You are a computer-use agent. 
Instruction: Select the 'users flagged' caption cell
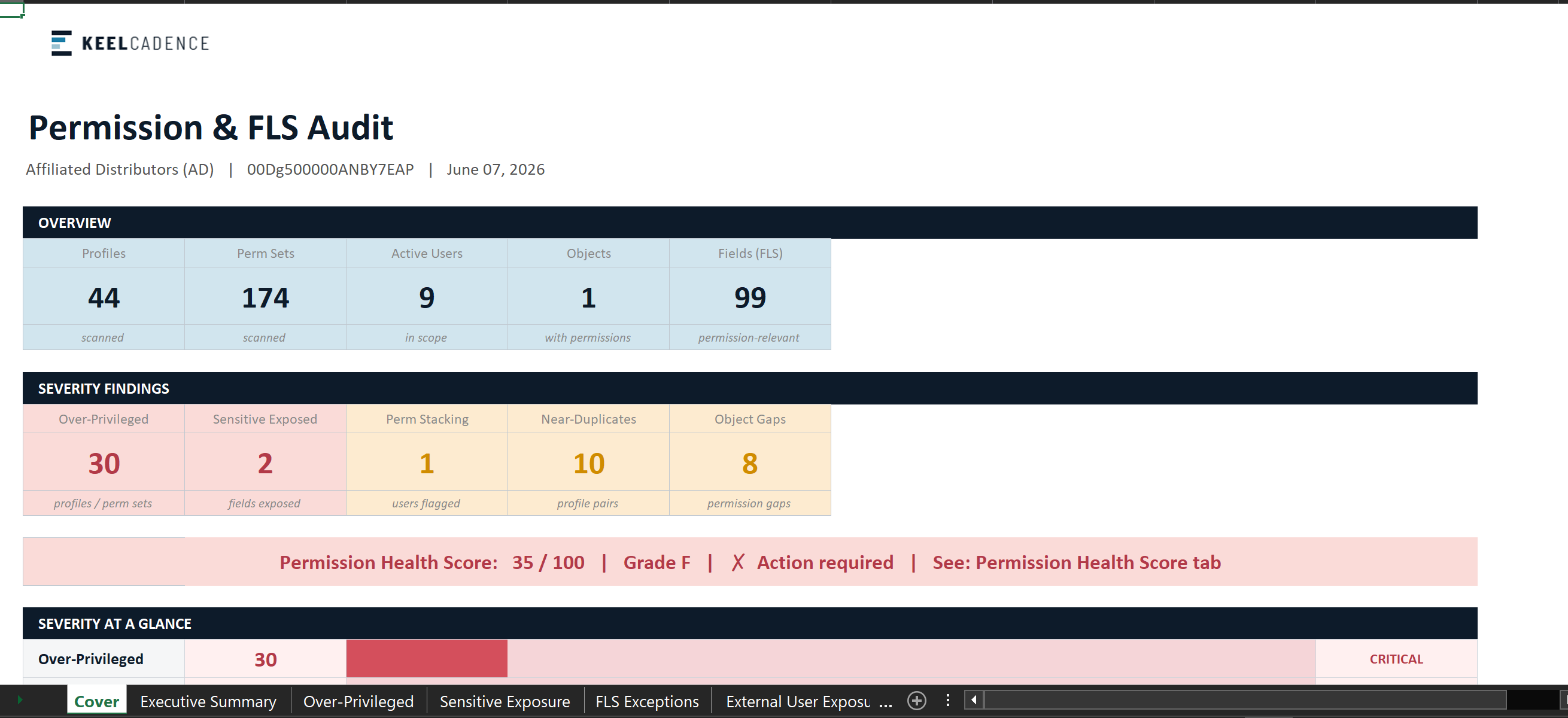coord(427,503)
